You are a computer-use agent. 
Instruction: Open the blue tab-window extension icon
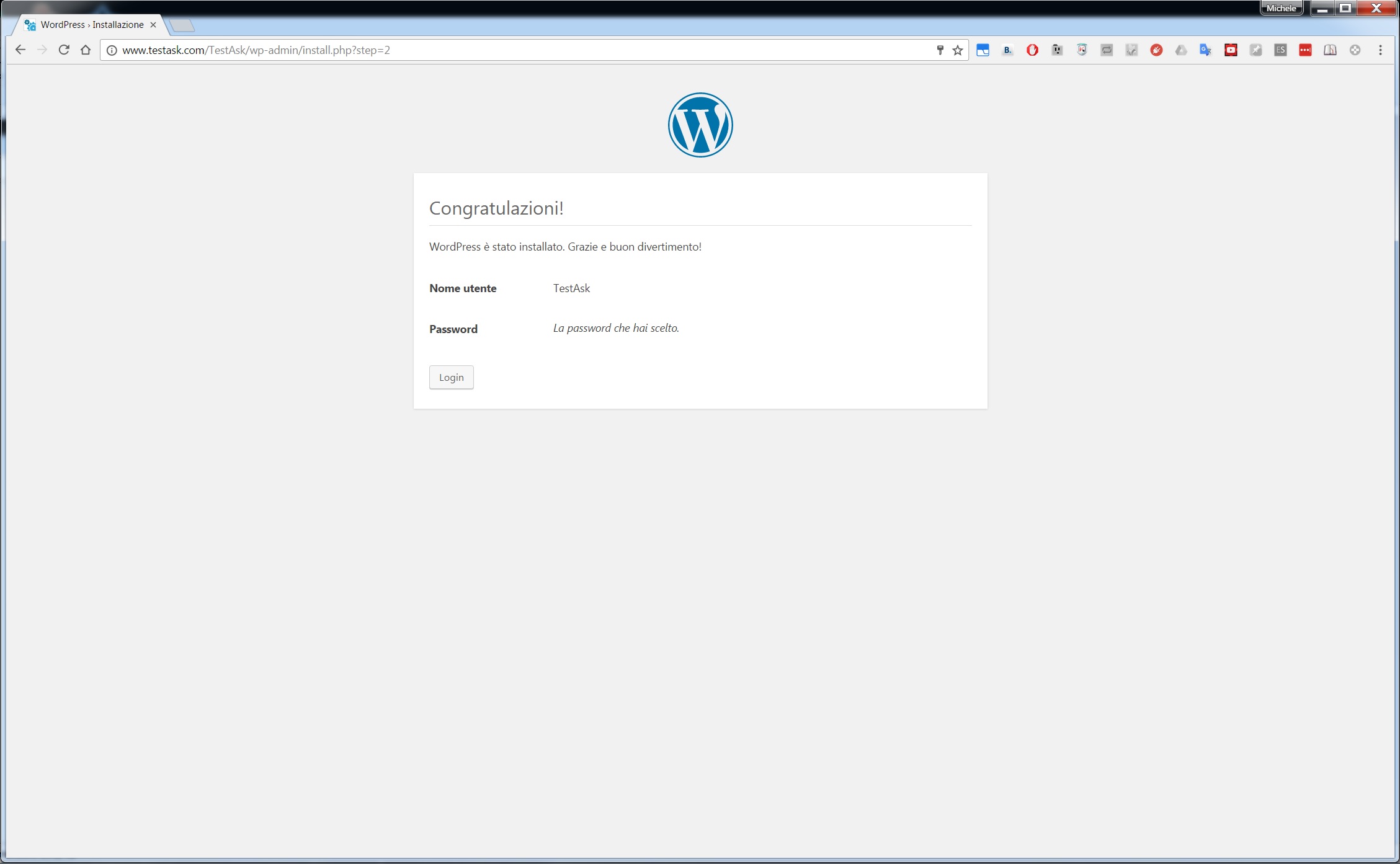[983, 50]
